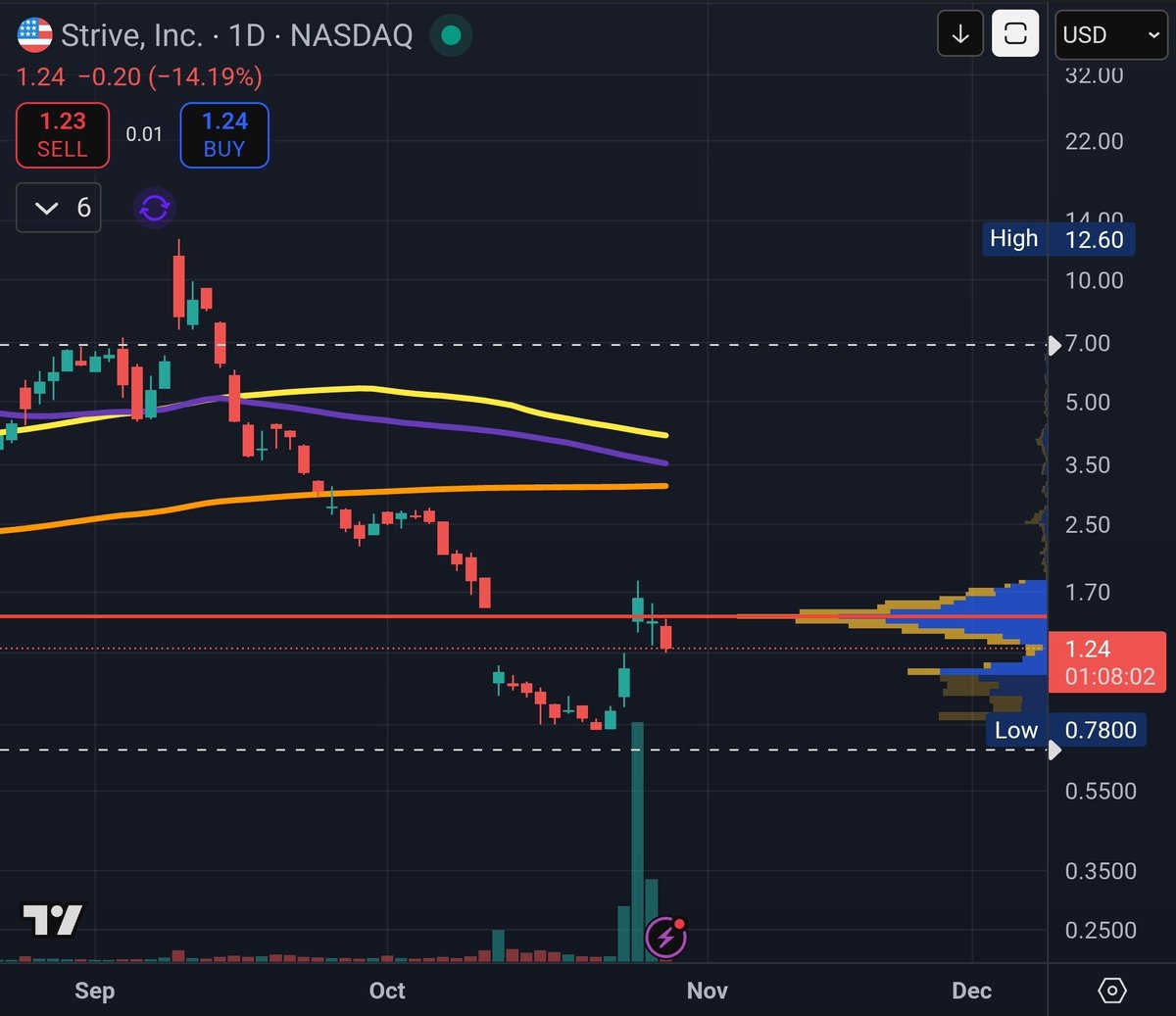Click the Nov label on time axis

tap(708, 991)
